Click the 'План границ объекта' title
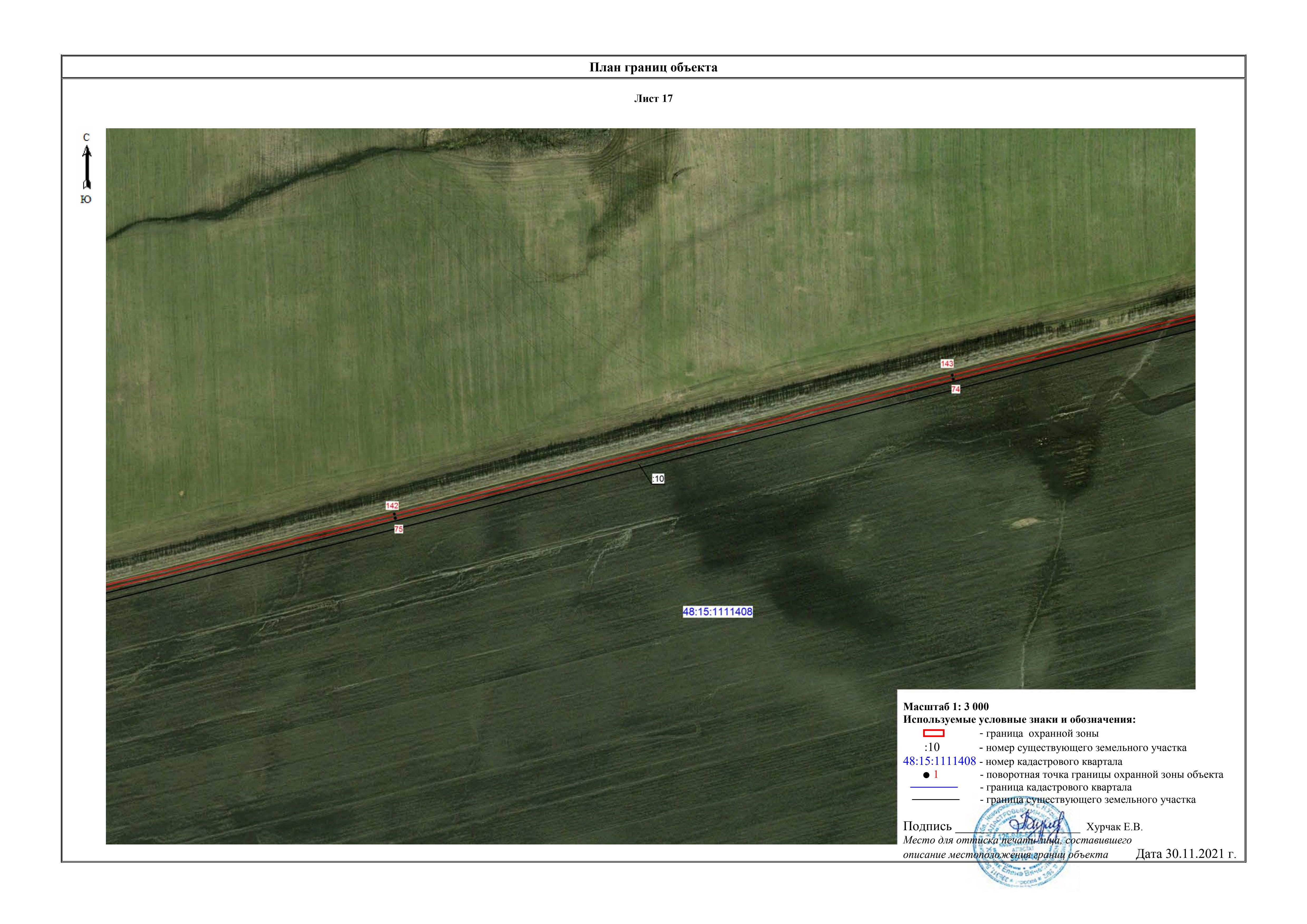This screenshot has width=1307, height=924. pyautogui.click(x=653, y=68)
